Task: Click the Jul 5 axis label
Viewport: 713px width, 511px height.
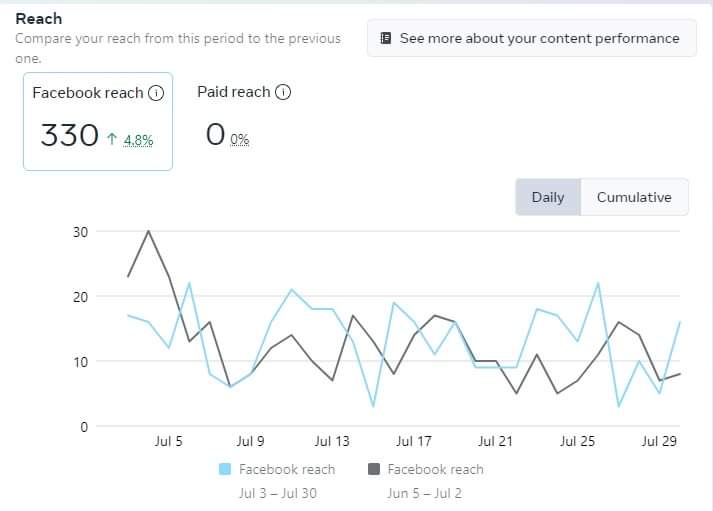Action: coord(168,441)
